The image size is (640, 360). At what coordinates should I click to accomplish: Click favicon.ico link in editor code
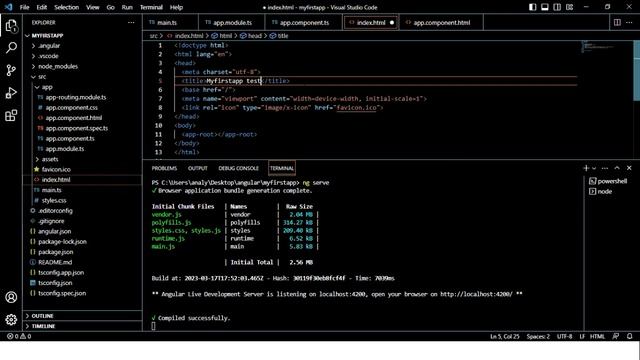click(356, 108)
